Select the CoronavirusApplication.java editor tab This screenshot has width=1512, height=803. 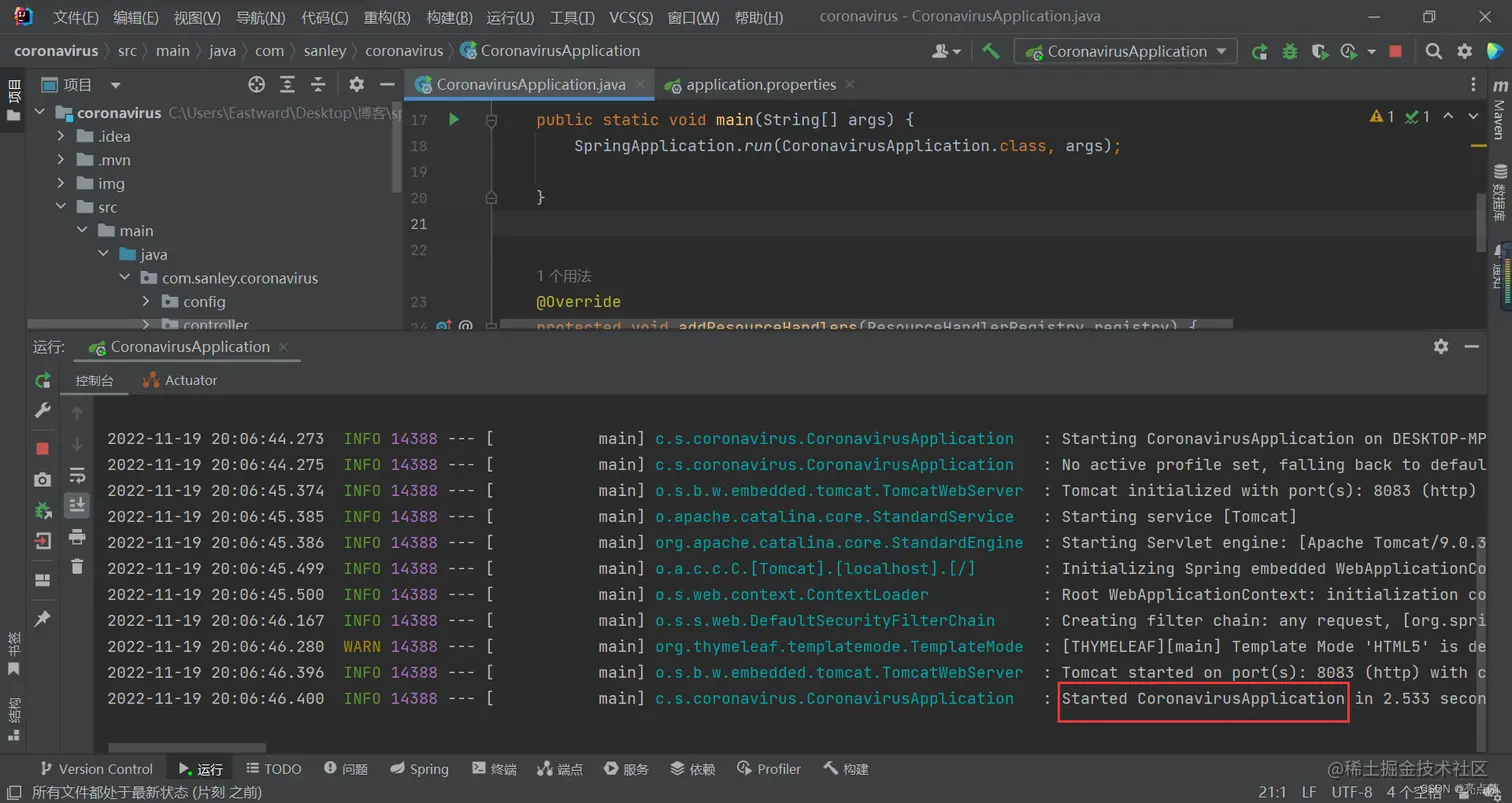pyautogui.click(x=530, y=85)
